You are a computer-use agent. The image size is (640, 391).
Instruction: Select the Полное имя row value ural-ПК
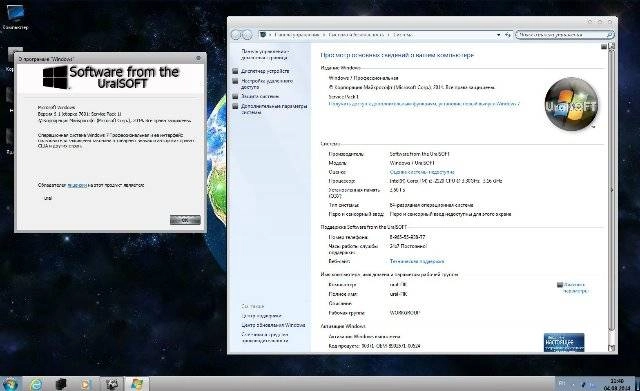[x=398, y=294]
